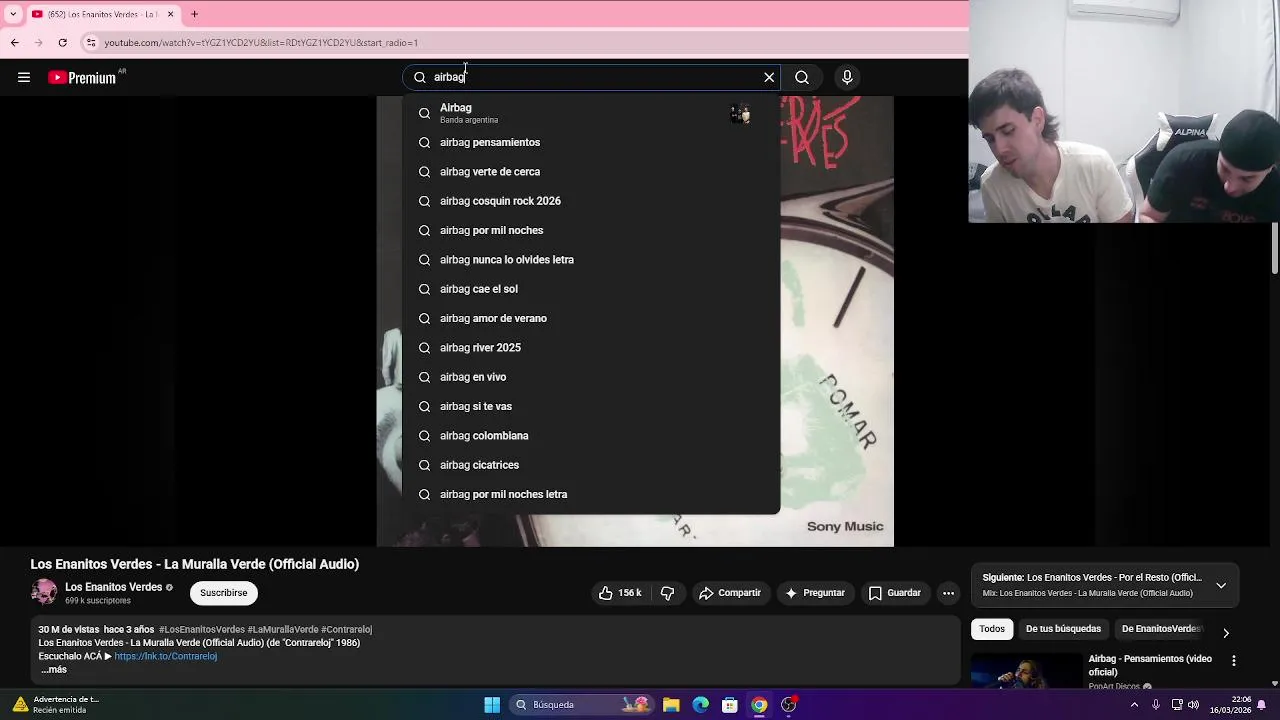Open Microsoft Store from the taskbar
This screenshot has width=1280, height=720.
coord(730,705)
